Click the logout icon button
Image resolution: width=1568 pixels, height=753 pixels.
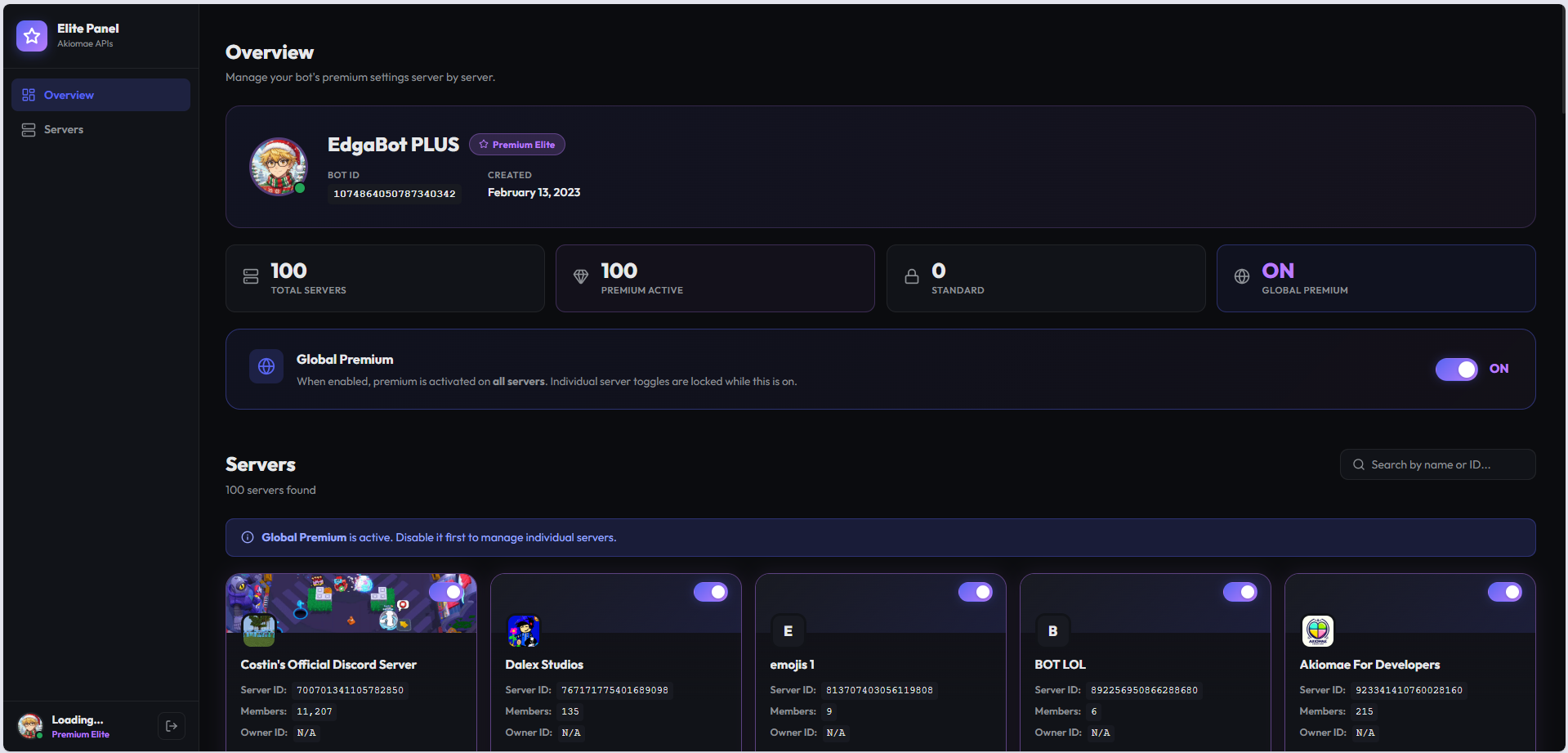point(172,726)
